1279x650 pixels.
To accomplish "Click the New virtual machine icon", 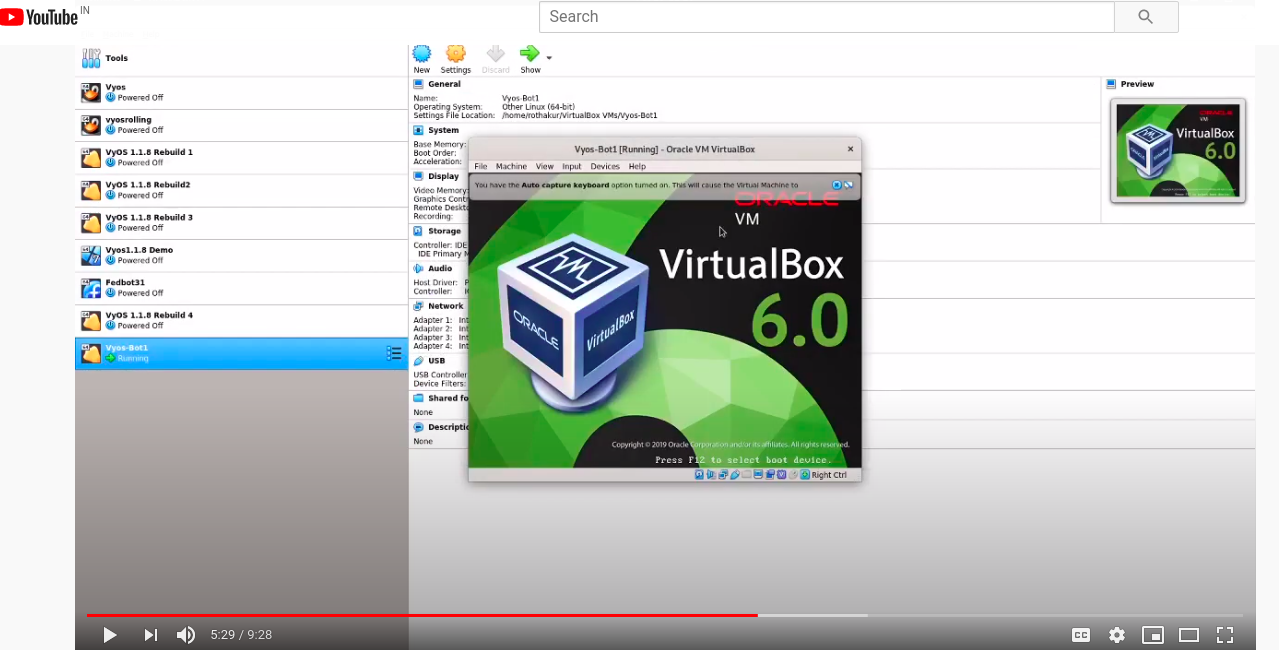I will point(422,55).
